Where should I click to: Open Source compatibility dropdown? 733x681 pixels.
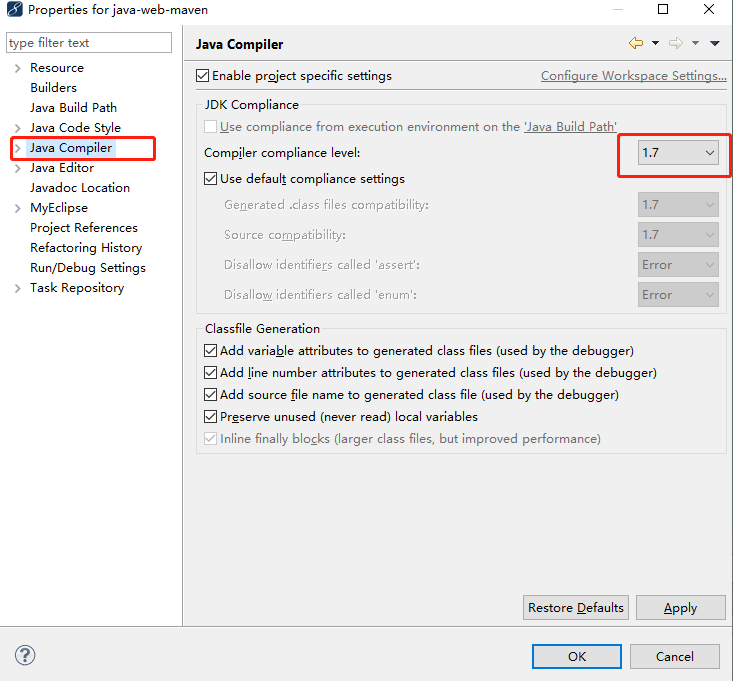678,235
